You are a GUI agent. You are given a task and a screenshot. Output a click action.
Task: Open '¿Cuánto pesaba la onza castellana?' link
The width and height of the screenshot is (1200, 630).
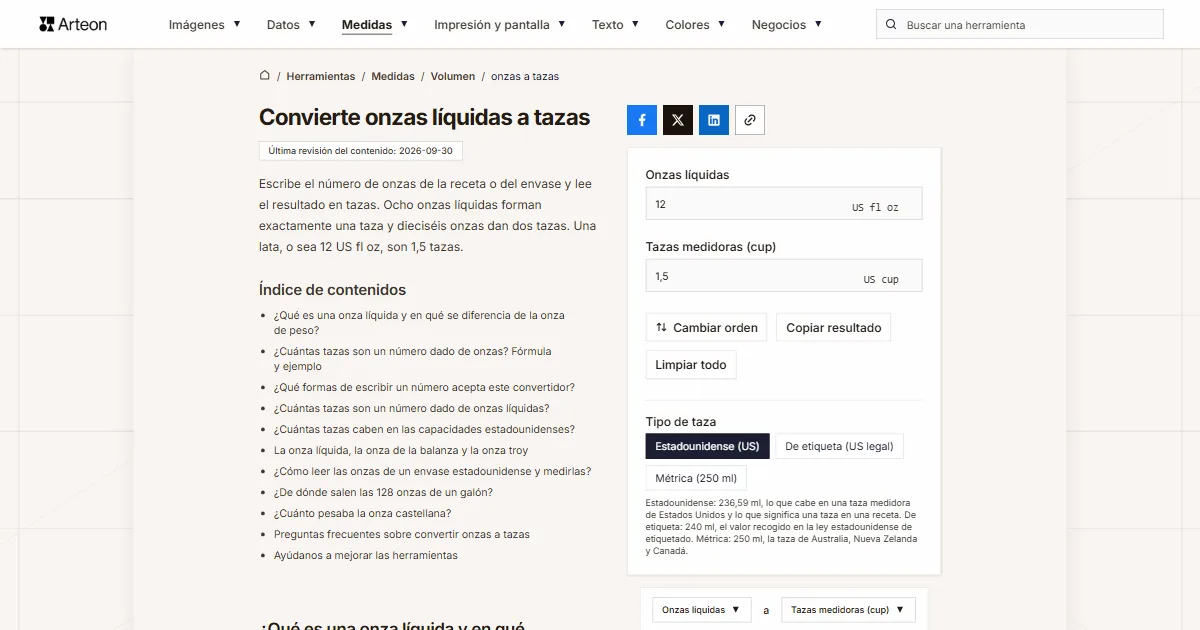364,513
